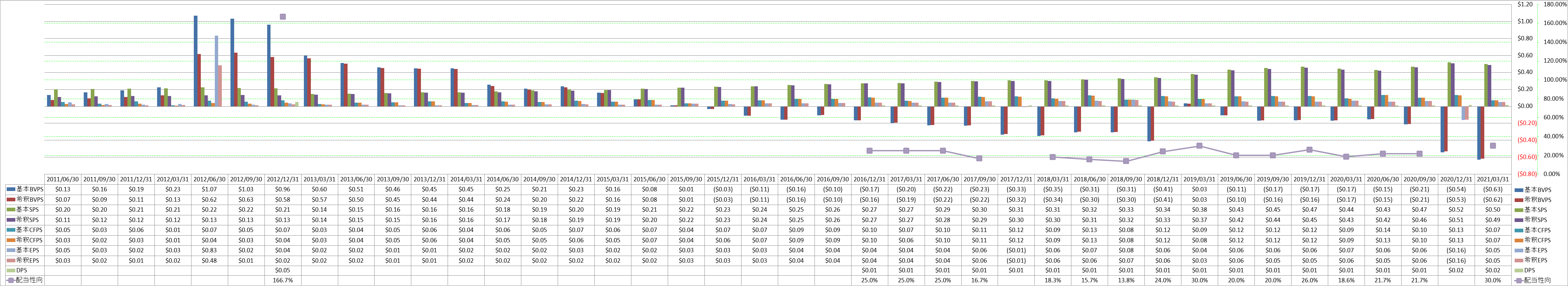
Task: Click the 2012/12/31 column header
Action: [x=283, y=180]
